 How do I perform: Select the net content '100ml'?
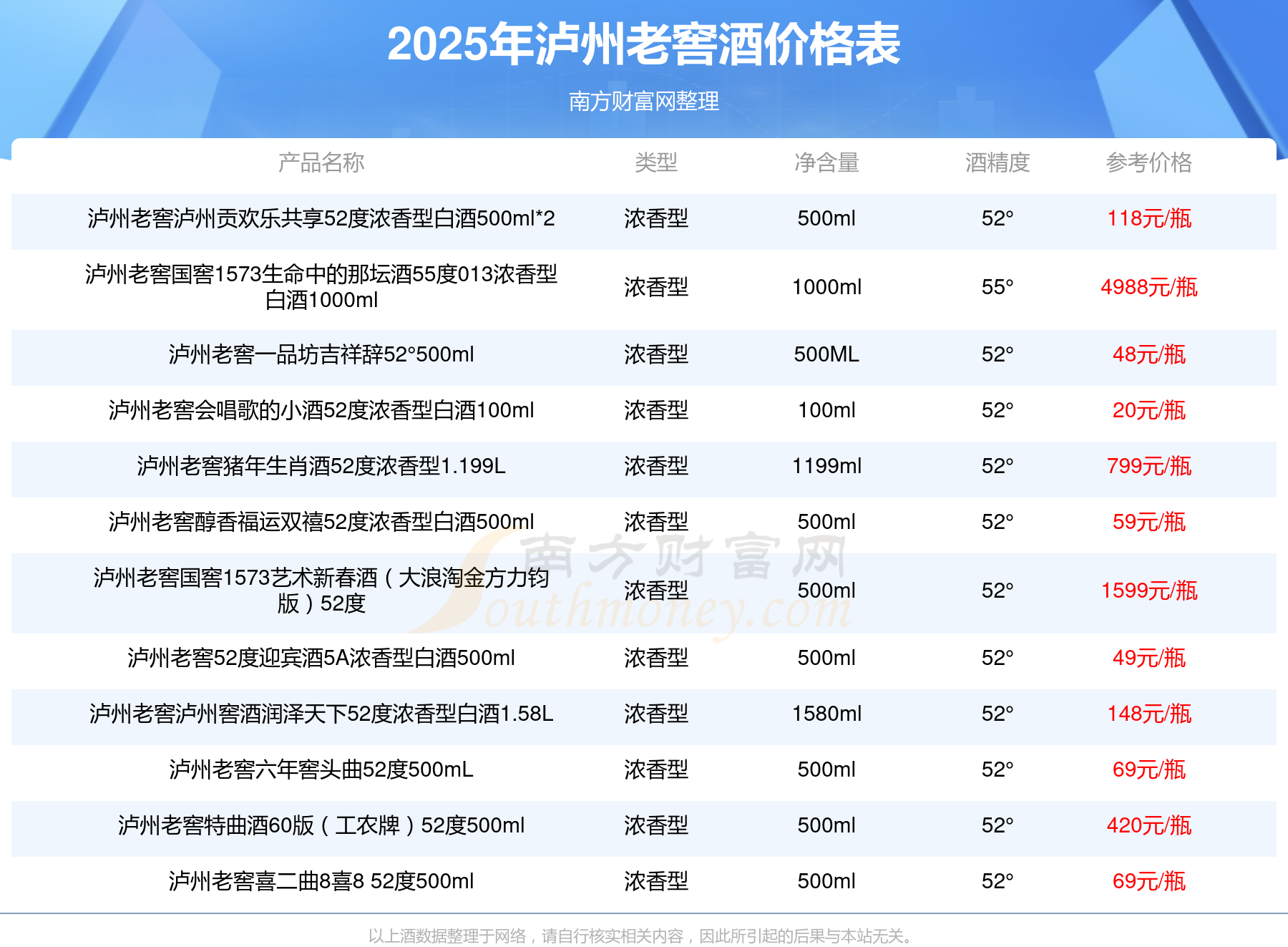coord(826,410)
